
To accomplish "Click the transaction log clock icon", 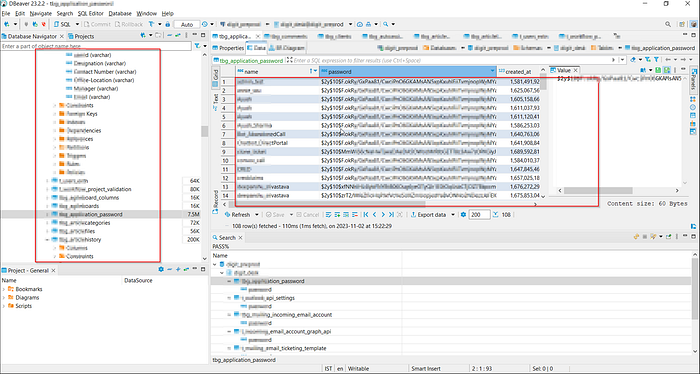I will [x=204, y=24].
